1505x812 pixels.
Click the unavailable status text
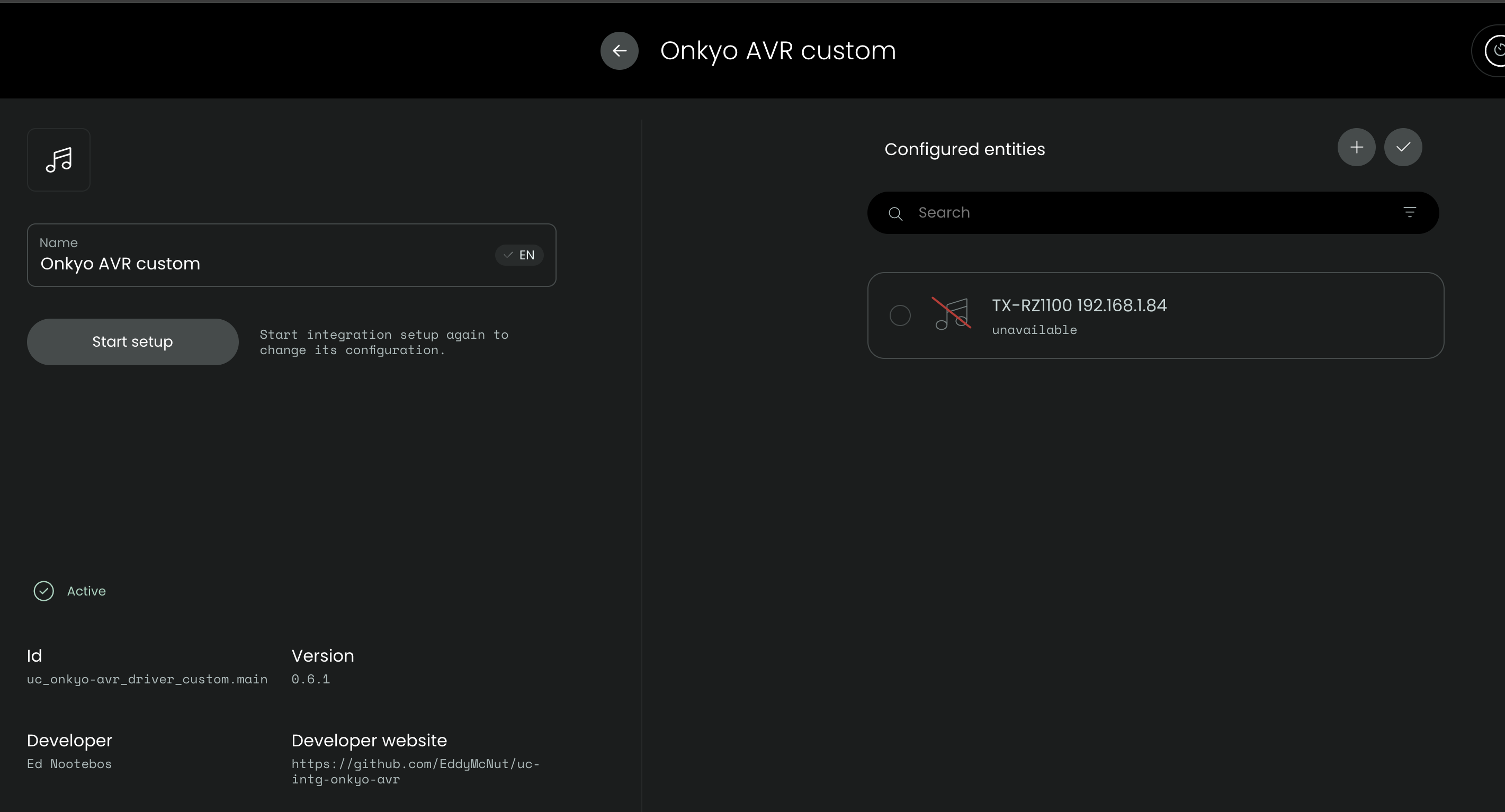point(1034,330)
